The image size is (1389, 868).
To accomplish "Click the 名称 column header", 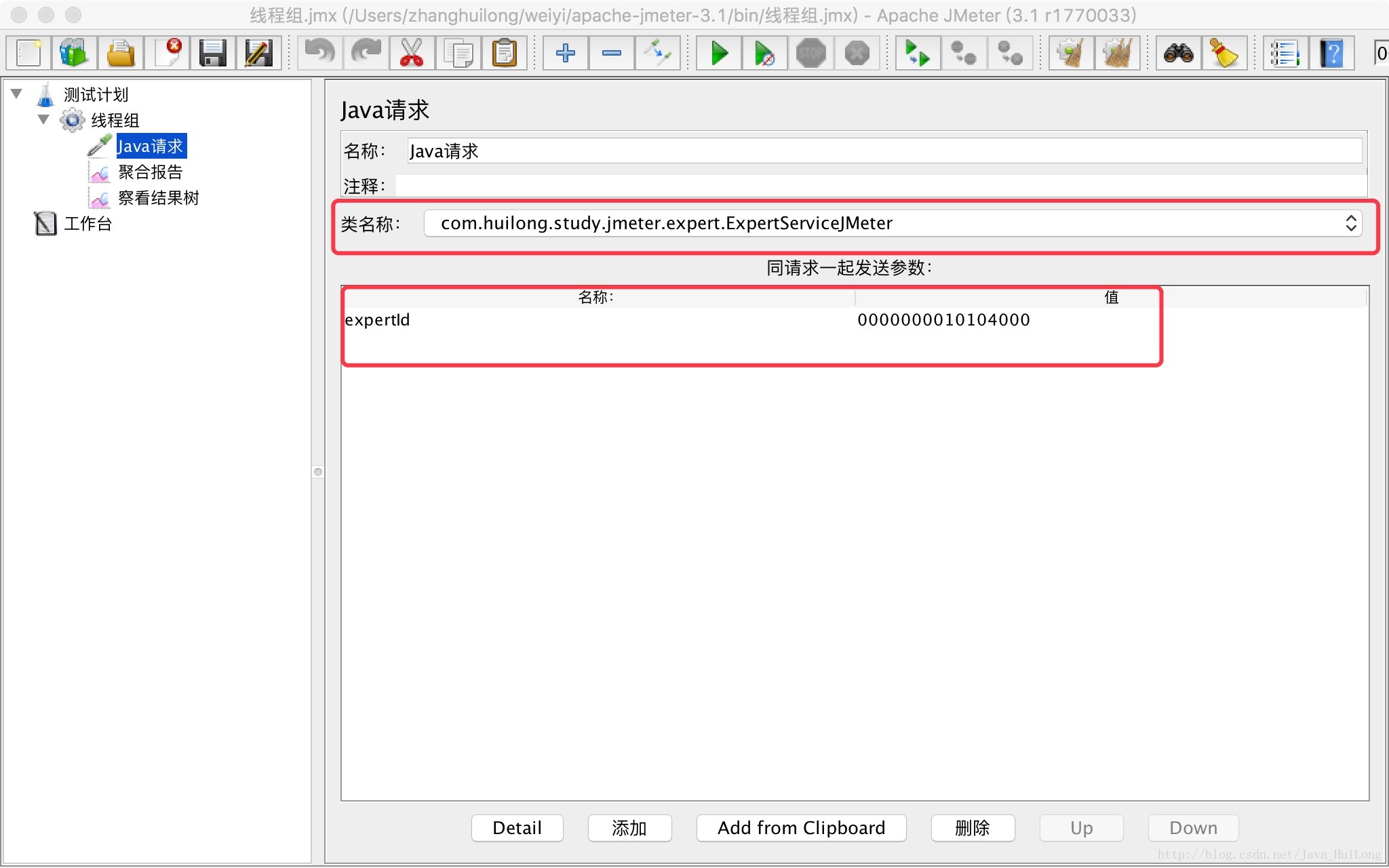I will pyautogui.click(x=599, y=297).
